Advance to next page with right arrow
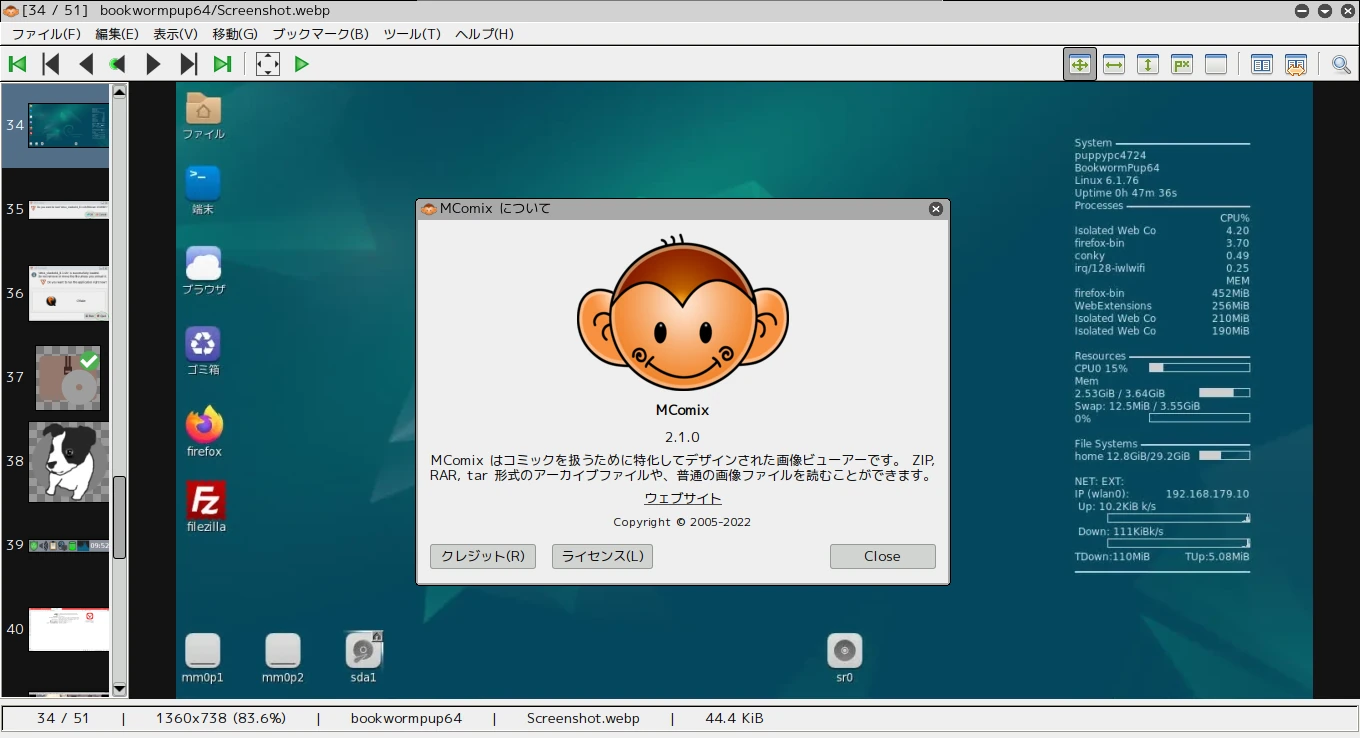Screen dimensions: 1360x738 click(x=153, y=64)
